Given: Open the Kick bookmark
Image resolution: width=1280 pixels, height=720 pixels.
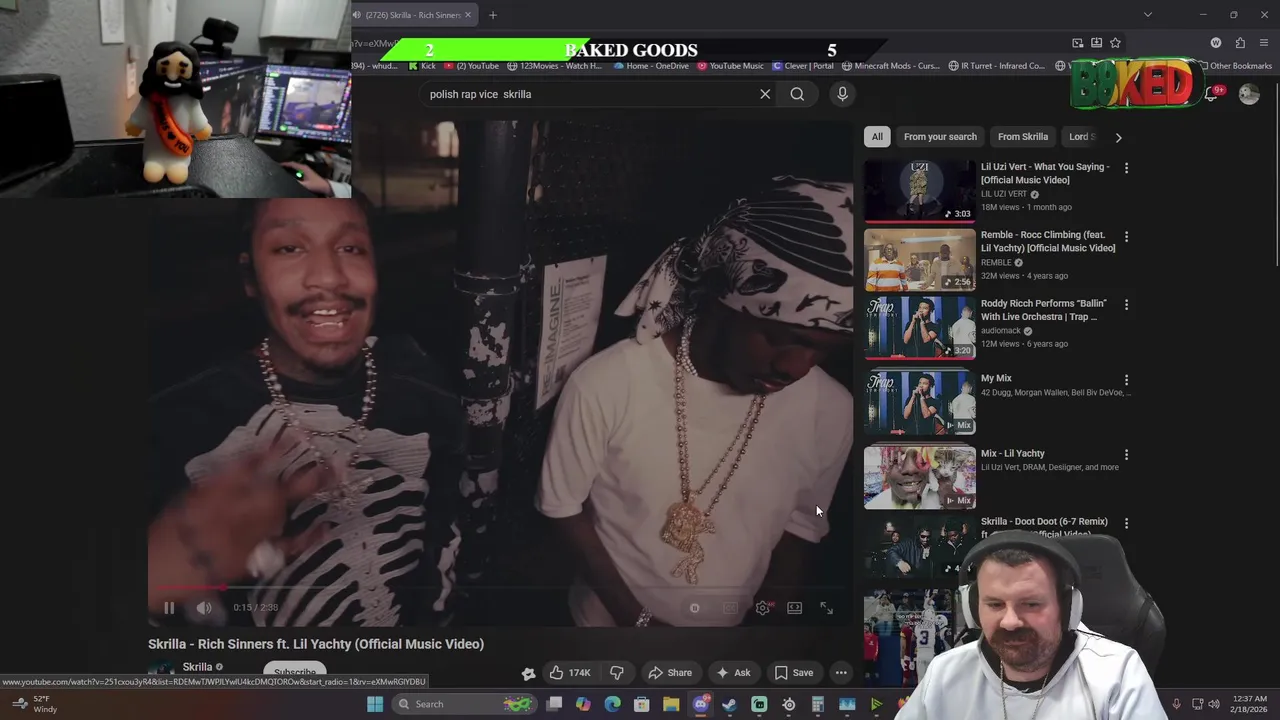Looking at the screenshot, I should coord(422,66).
